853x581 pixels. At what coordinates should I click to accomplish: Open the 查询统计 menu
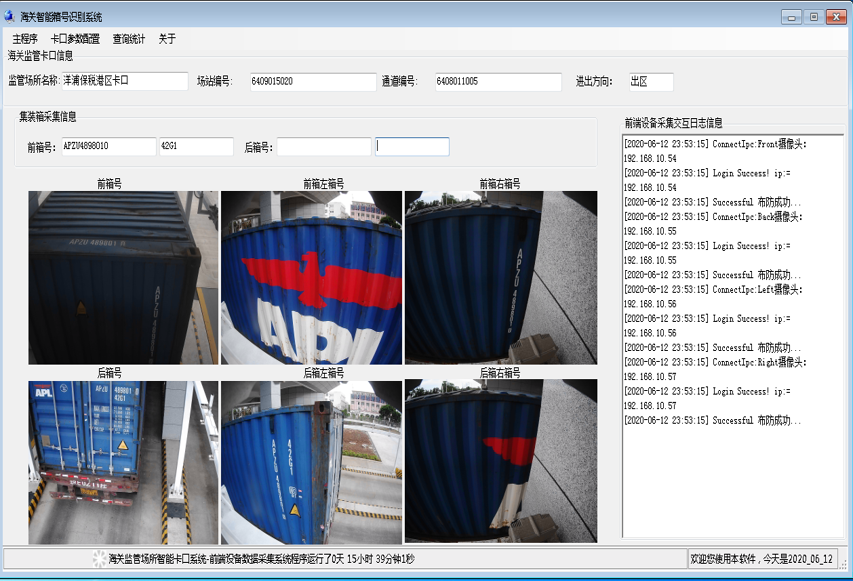click(x=129, y=39)
